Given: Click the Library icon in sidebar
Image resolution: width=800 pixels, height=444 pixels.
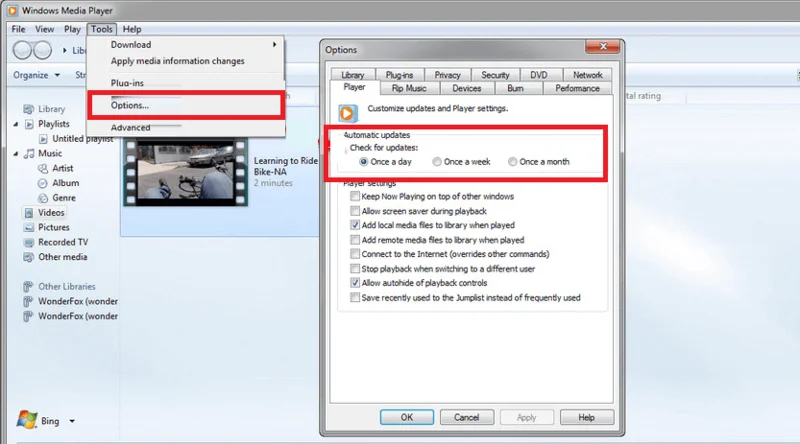Looking at the screenshot, I should [29, 109].
